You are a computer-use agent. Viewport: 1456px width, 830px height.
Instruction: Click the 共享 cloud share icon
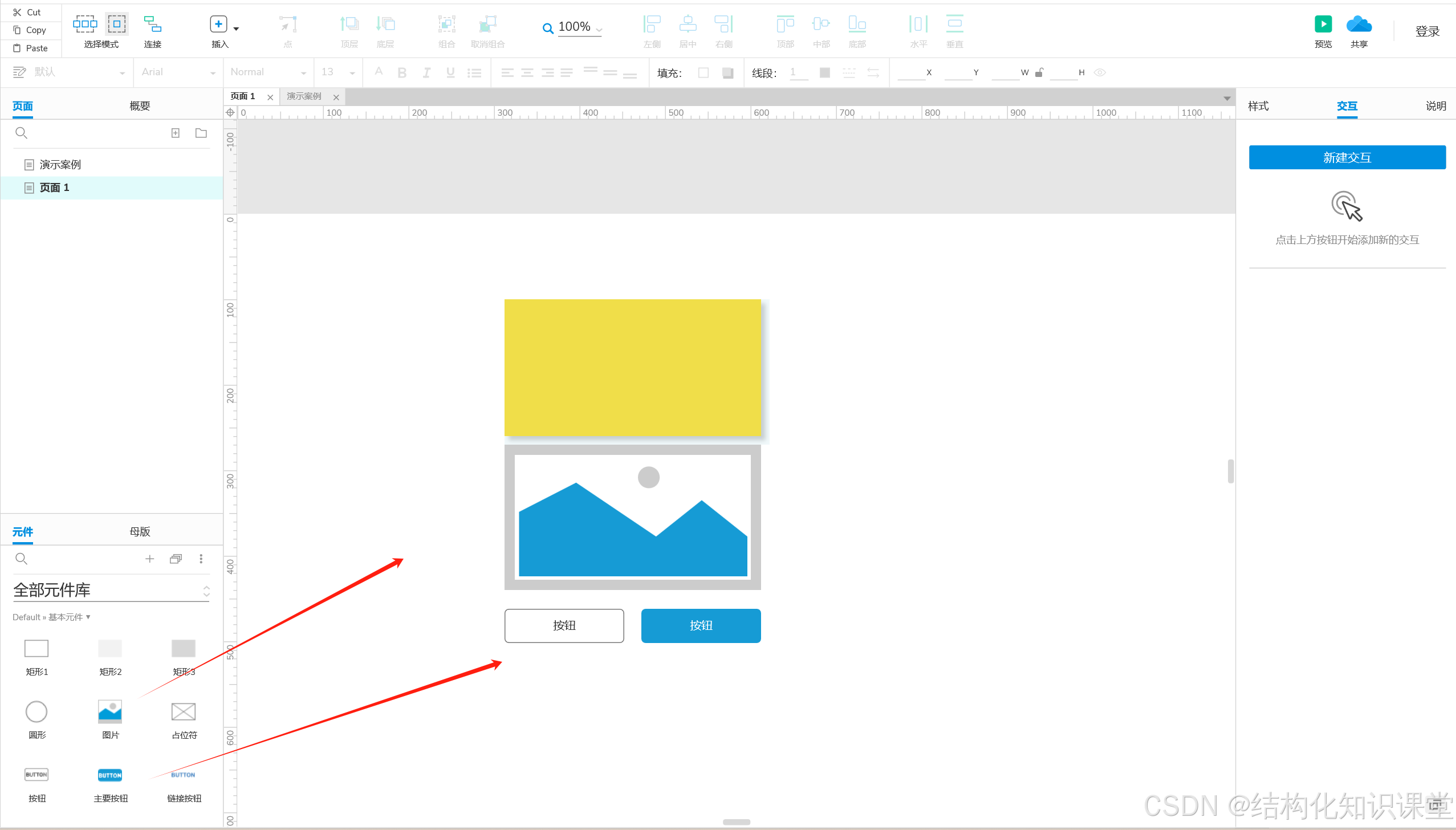coord(1359,25)
